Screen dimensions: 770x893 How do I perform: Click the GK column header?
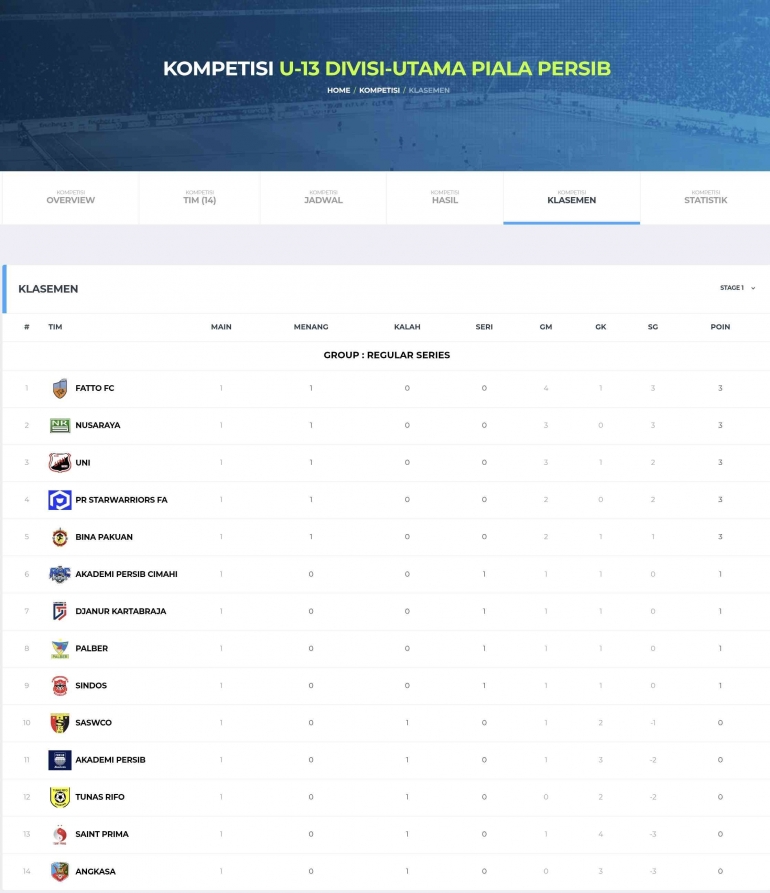click(x=601, y=327)
